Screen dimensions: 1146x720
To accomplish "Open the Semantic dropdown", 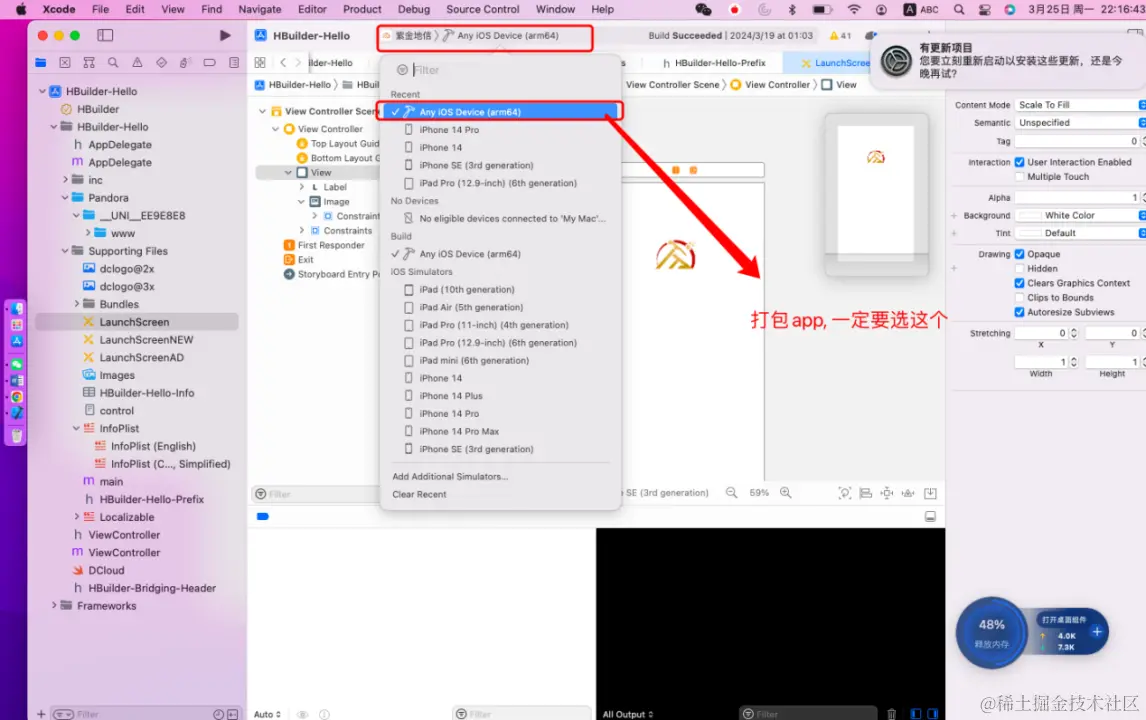I will click(1080, 123).
